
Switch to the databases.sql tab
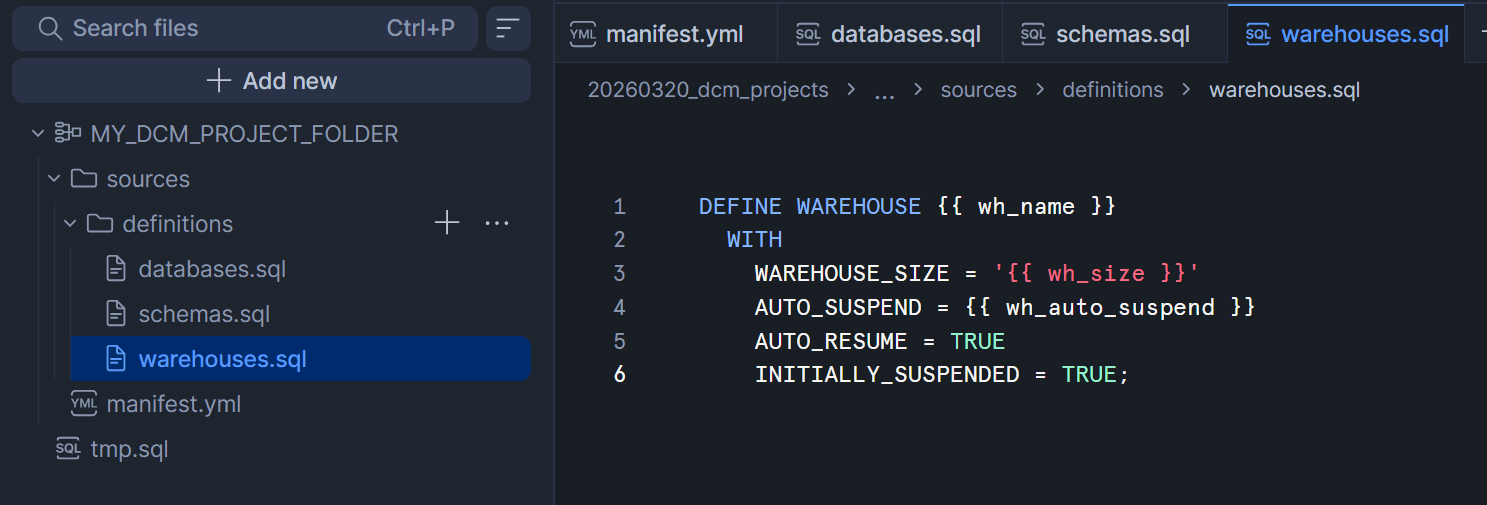(x=890, y=35)
